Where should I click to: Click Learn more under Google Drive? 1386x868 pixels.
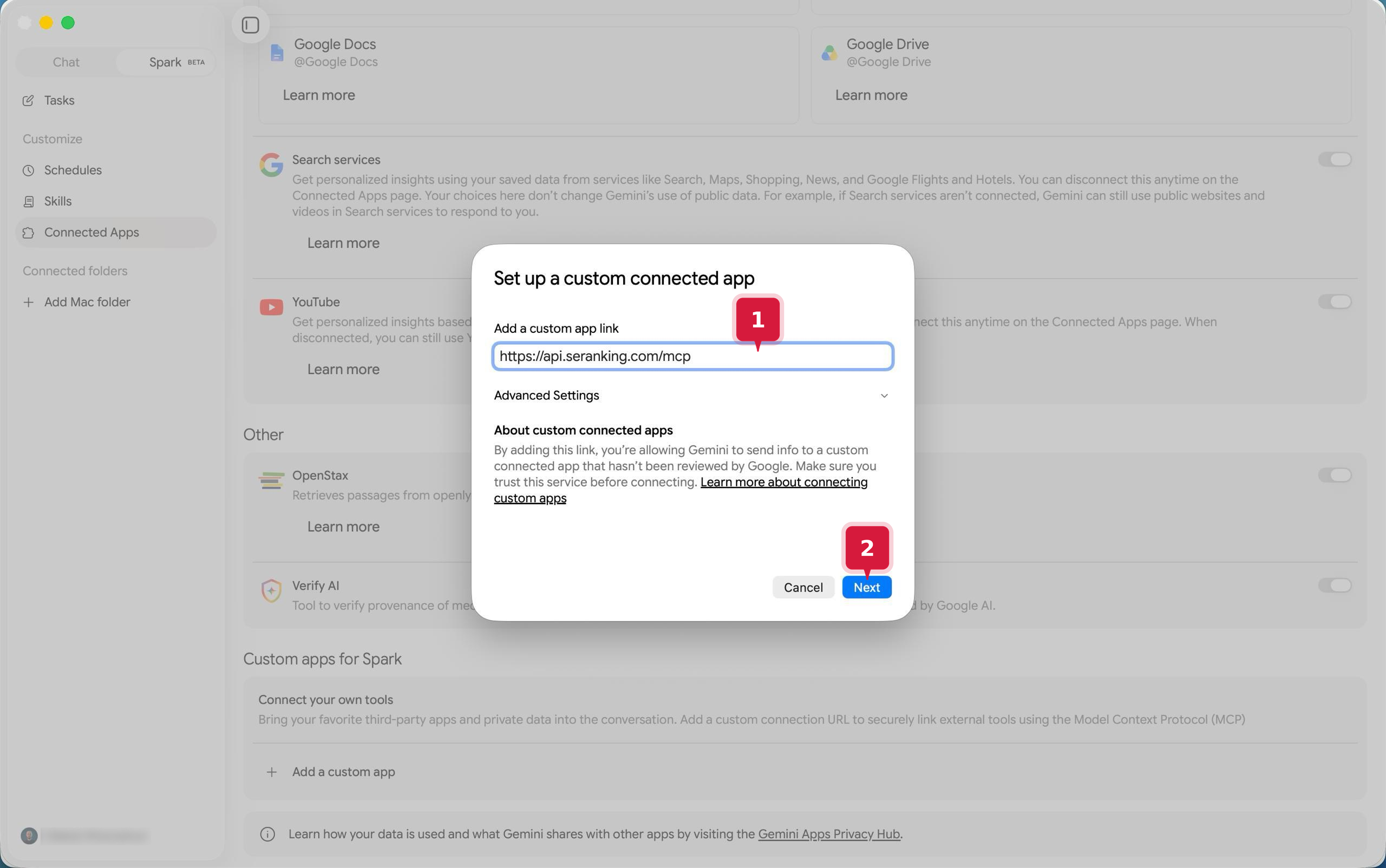tap(871, 95)
